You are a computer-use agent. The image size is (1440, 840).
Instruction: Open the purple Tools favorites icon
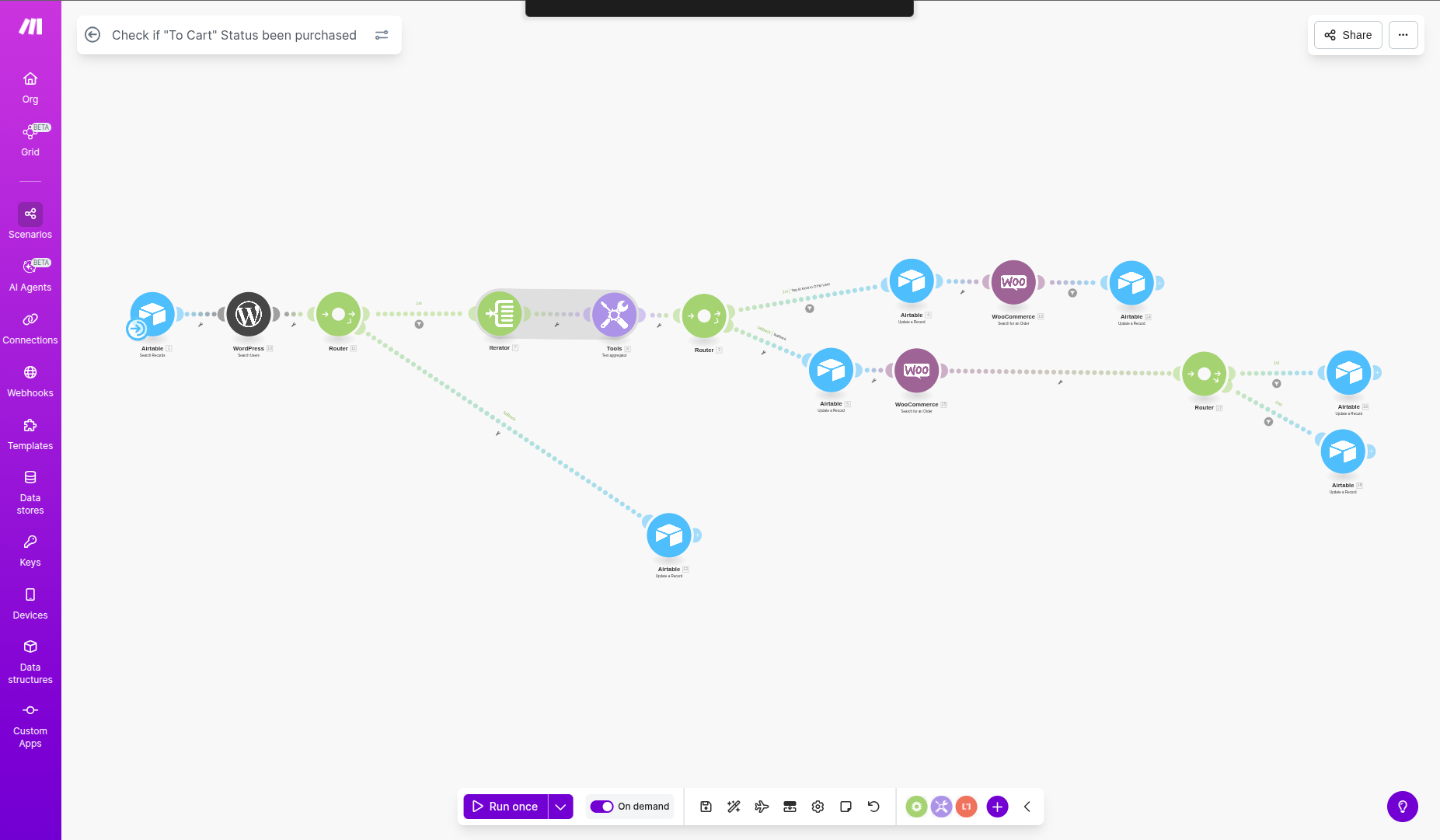tap(941, 807)
